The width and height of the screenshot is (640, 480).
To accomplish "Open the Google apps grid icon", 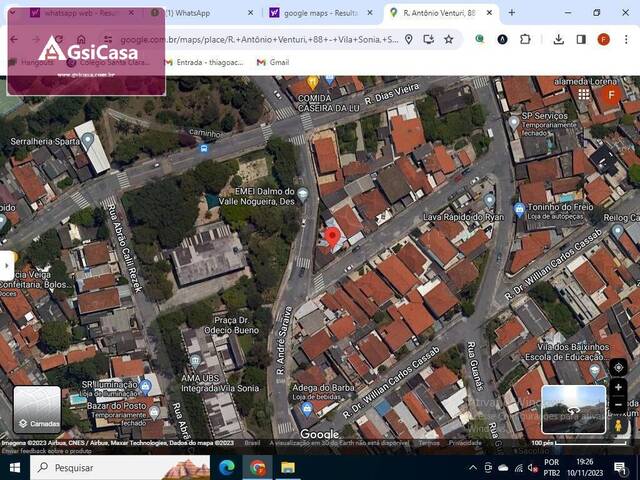I will click(x=584, y=95).
